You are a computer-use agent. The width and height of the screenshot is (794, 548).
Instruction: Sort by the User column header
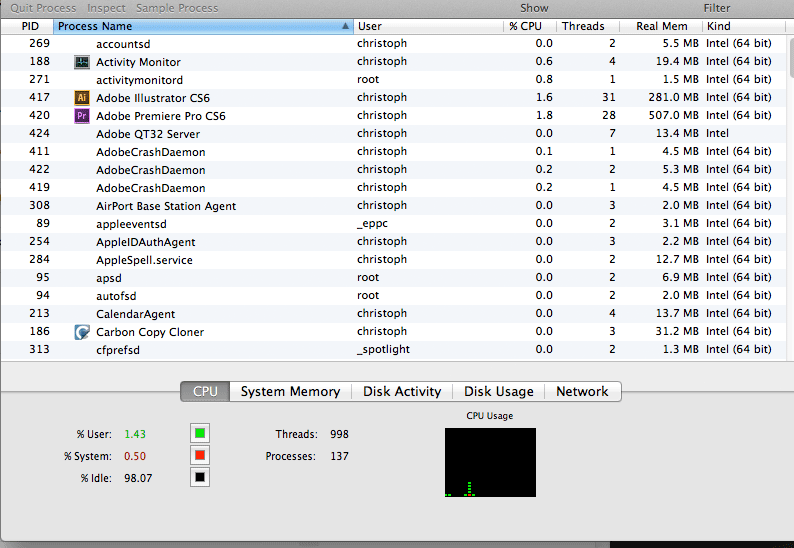pyautogui.click(x=428, y=26)
